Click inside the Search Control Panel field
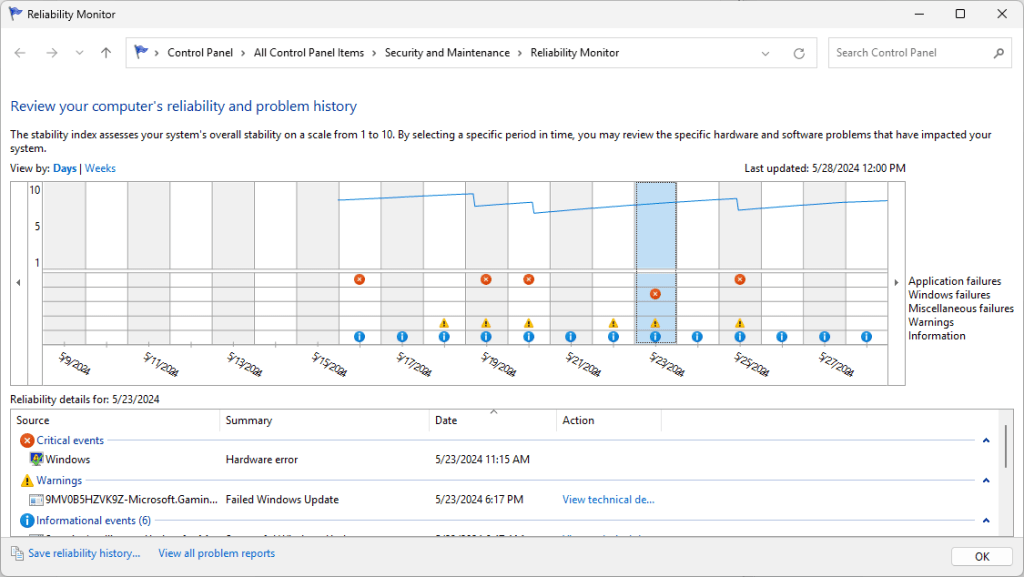This screenshot has height=577, width=1024. click(910, 52)
